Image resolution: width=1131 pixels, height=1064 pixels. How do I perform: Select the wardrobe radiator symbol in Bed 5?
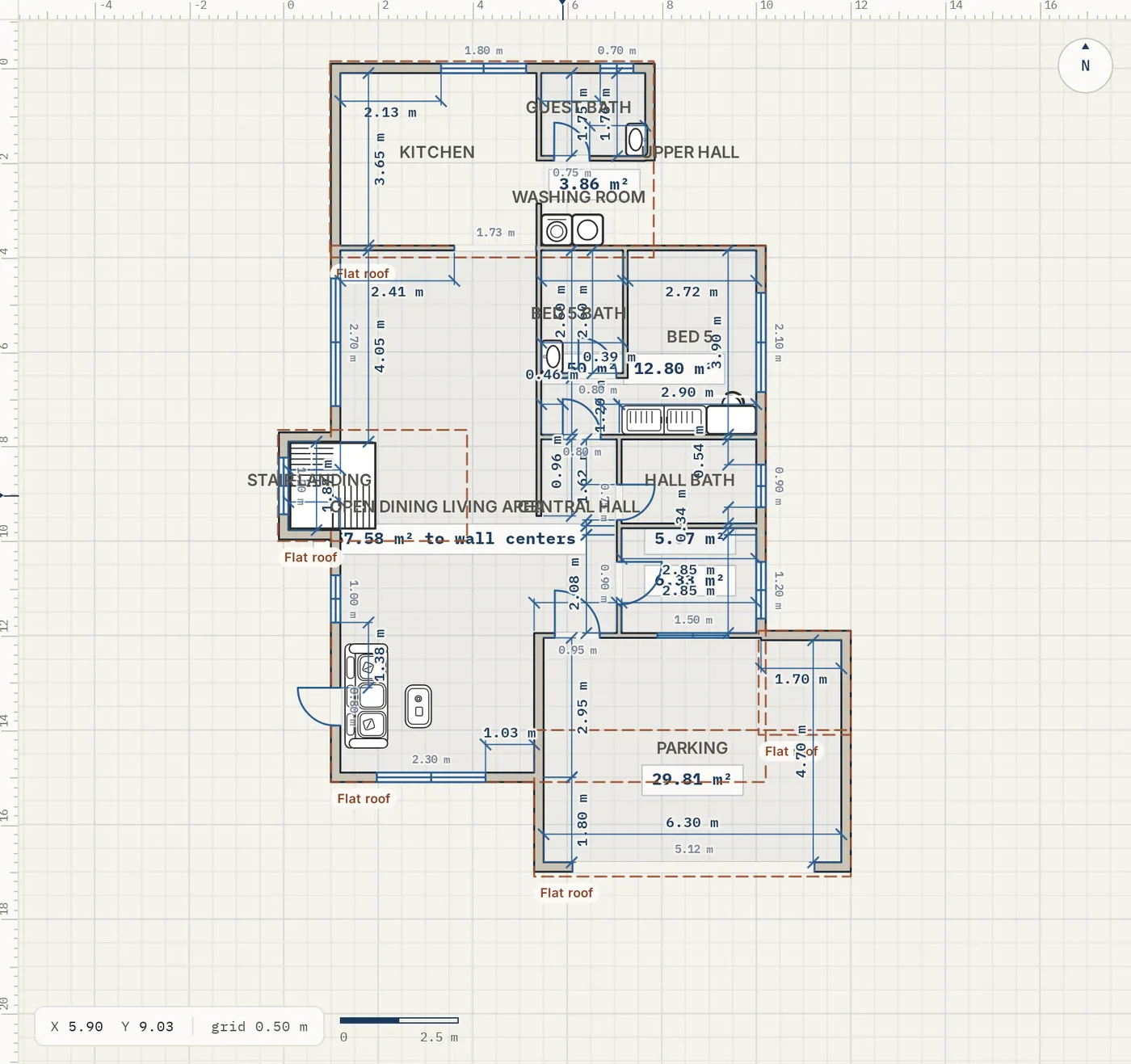point(664,418)
